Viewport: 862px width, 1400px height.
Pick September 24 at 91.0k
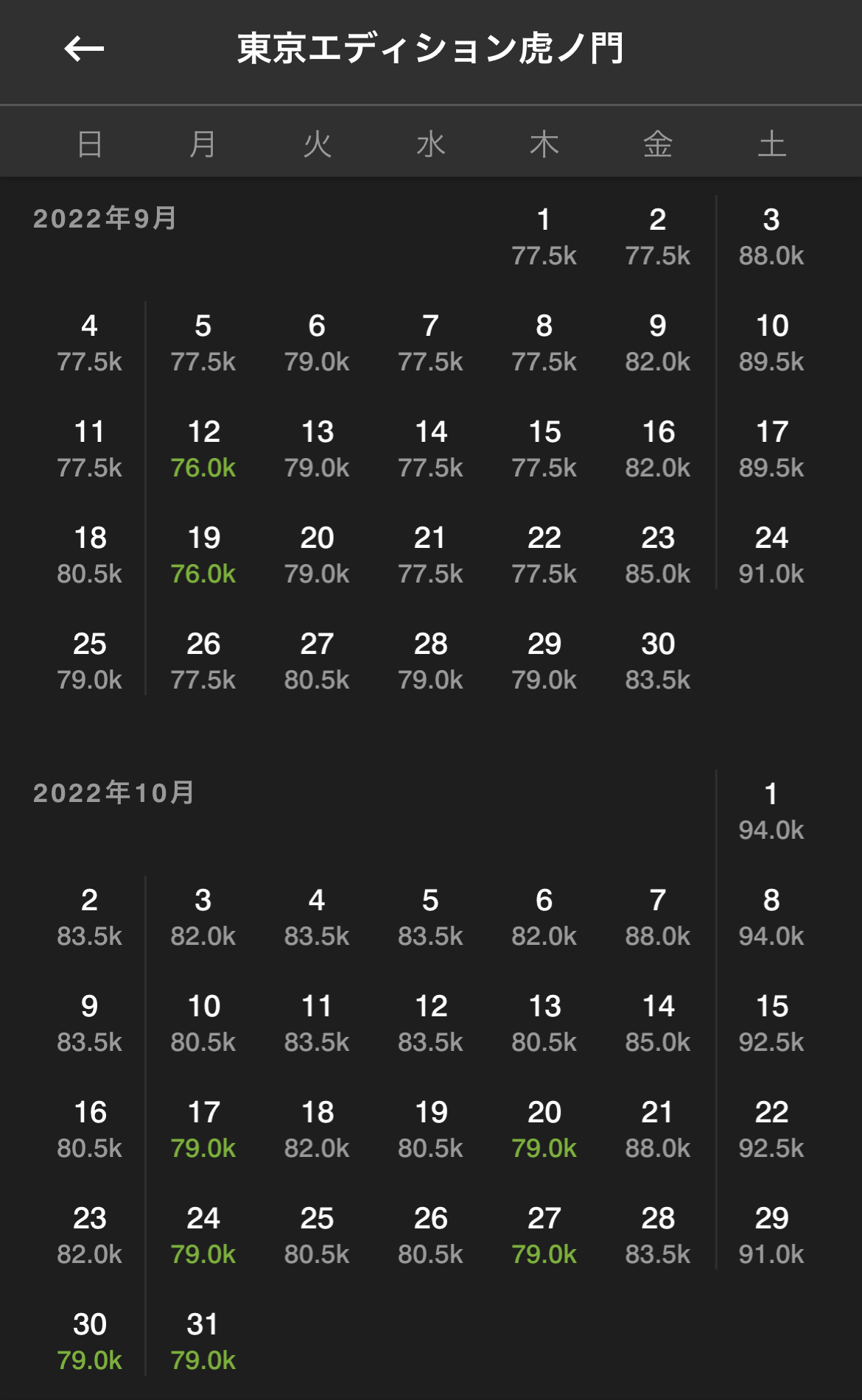(x=771, y=555)
